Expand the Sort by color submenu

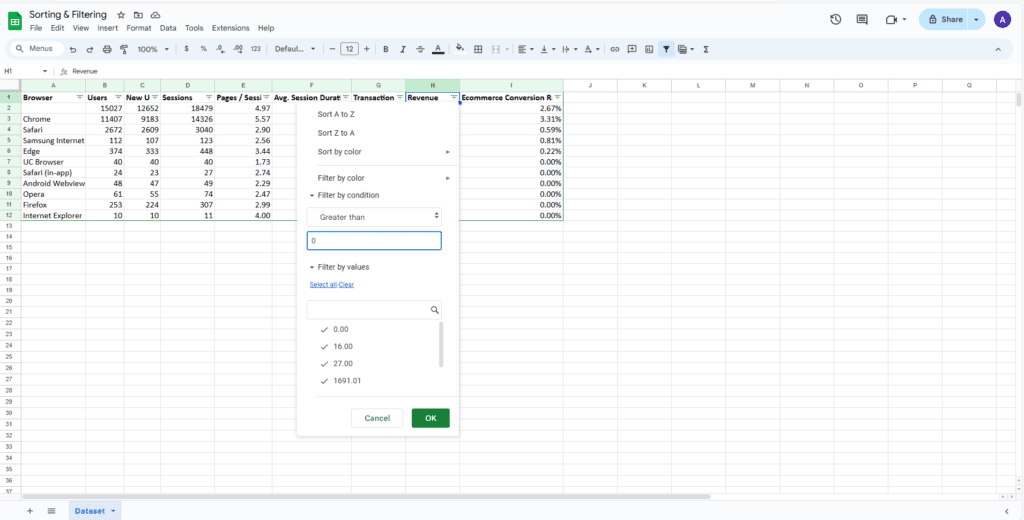click(448, 152)
